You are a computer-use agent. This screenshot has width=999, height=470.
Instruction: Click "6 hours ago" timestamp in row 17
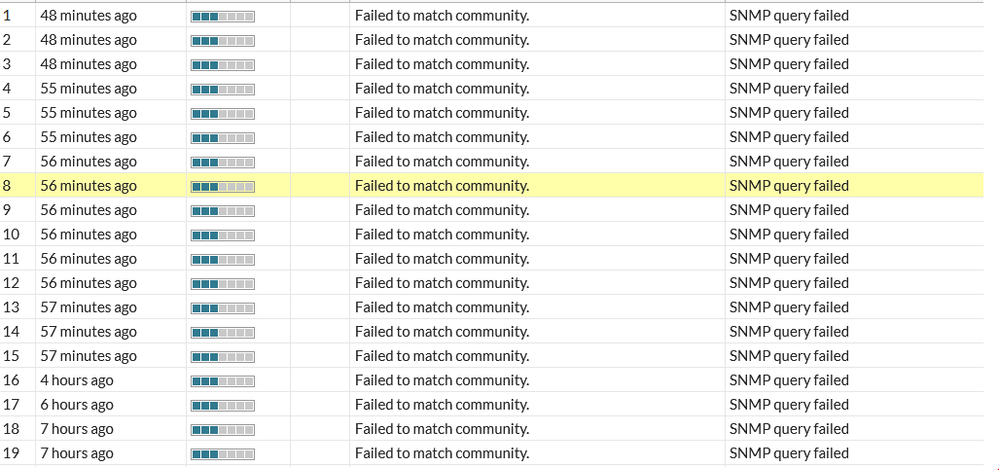point(77,404)
